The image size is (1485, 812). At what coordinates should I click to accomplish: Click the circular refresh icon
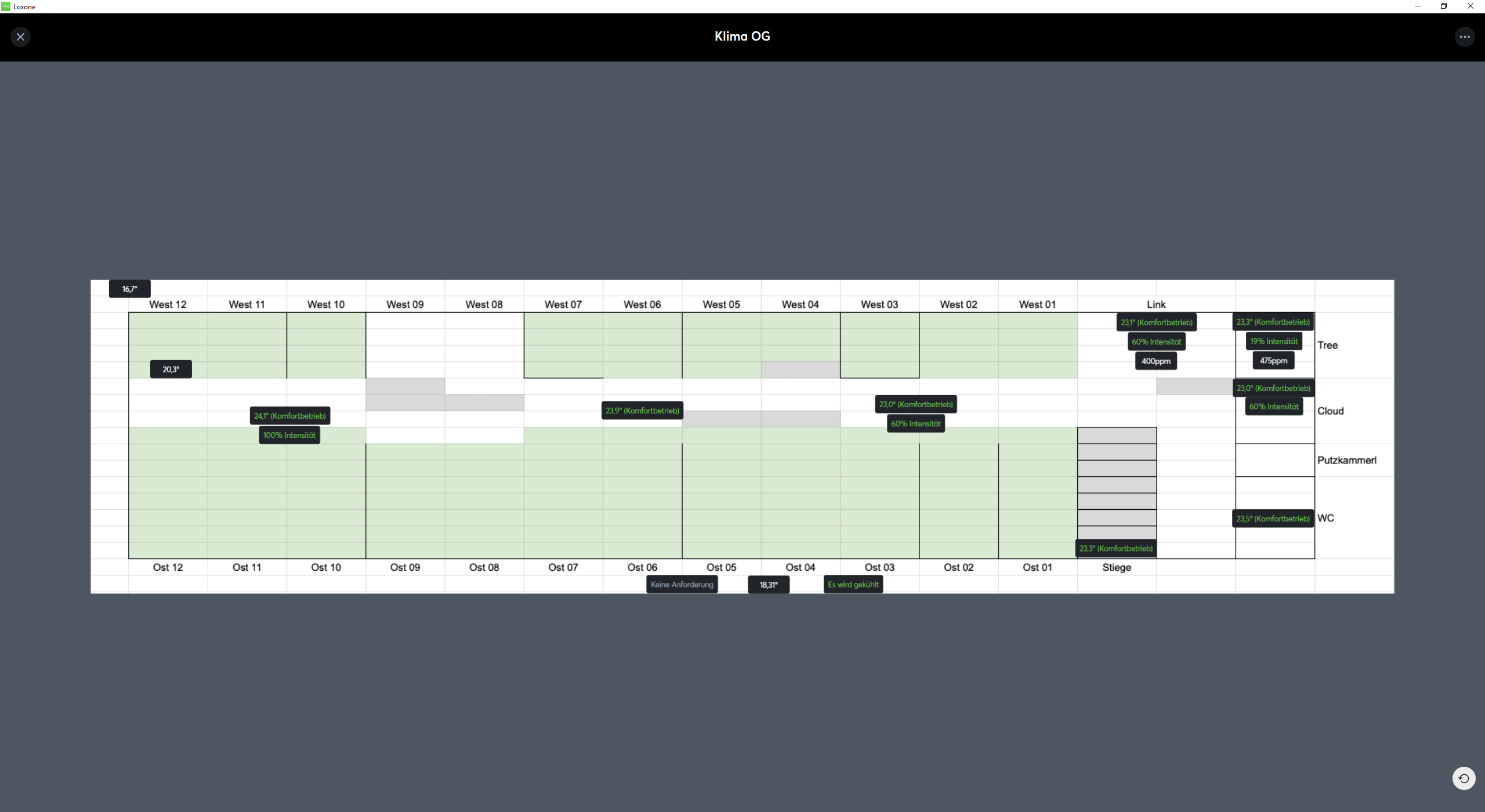click(1464, 778)
